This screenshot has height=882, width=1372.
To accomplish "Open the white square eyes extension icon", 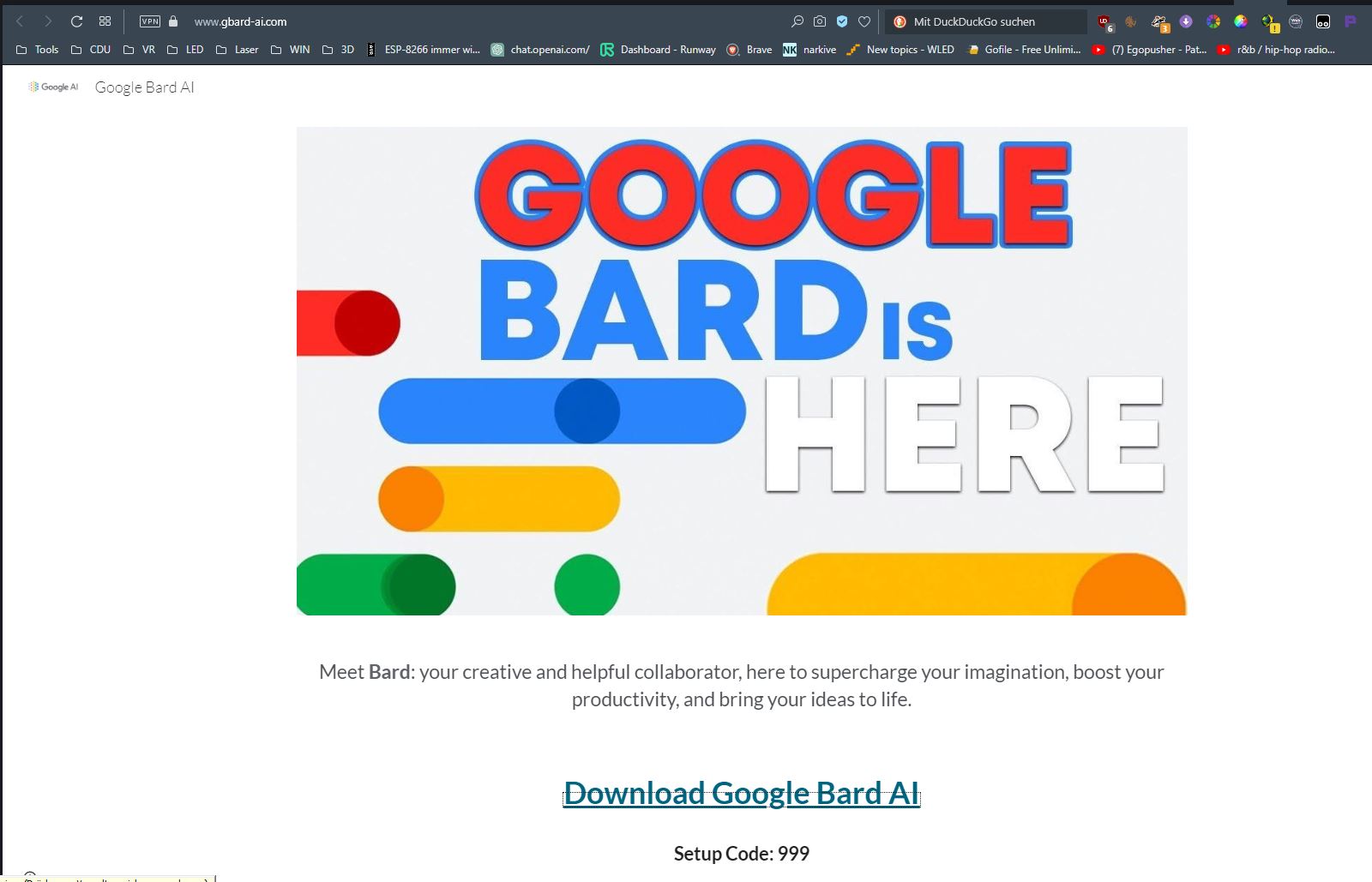I will tap(1323, 21).
